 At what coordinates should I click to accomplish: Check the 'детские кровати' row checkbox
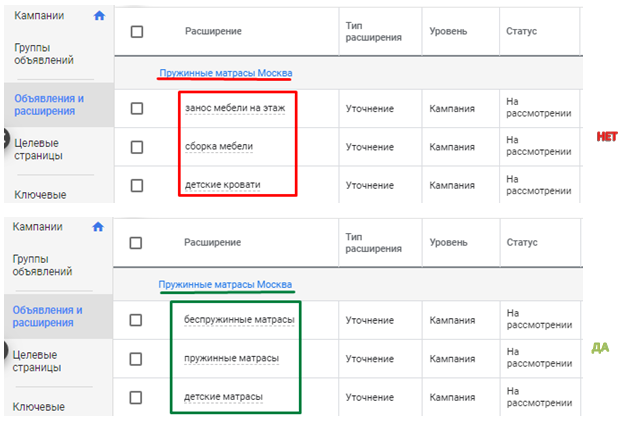click(137, 185)
